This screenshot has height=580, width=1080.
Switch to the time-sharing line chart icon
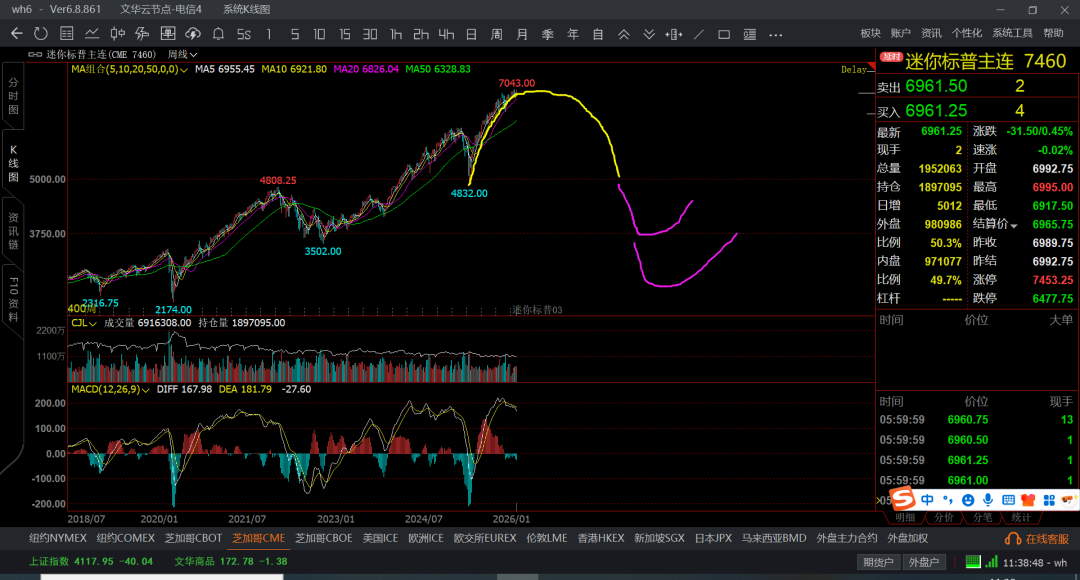[92, 34]
